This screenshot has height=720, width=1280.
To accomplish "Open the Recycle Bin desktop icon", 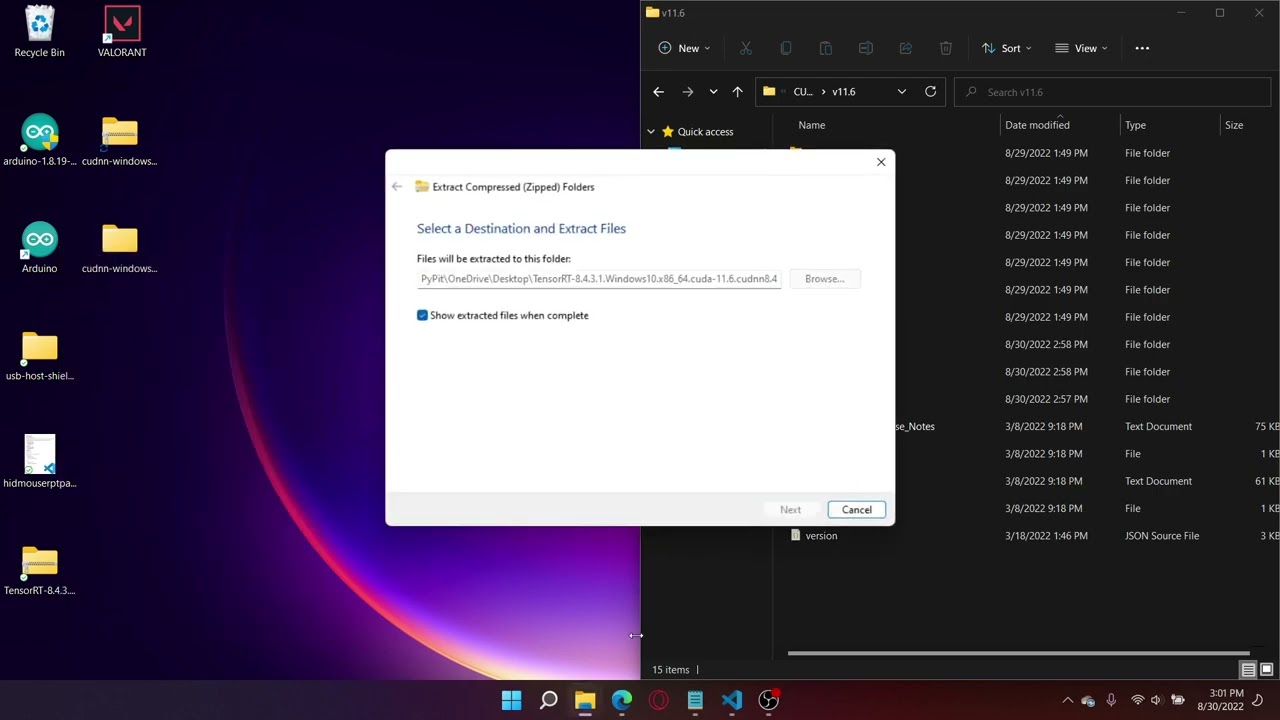I will [x=39, y=32].
